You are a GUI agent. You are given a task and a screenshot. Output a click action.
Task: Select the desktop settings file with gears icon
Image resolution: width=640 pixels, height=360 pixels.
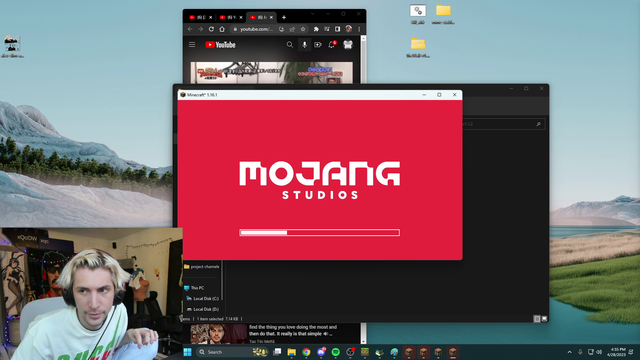pyautogui.click(x=418, y=14)
